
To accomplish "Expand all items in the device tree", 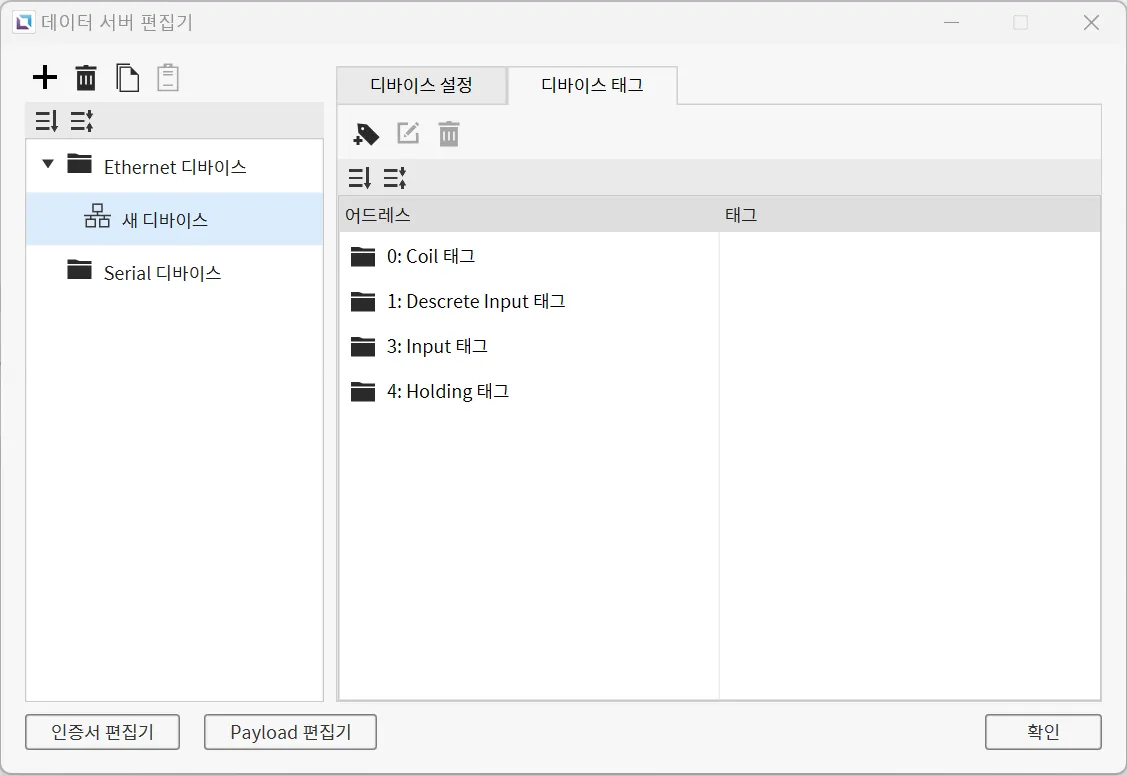I will coord(46,122).
